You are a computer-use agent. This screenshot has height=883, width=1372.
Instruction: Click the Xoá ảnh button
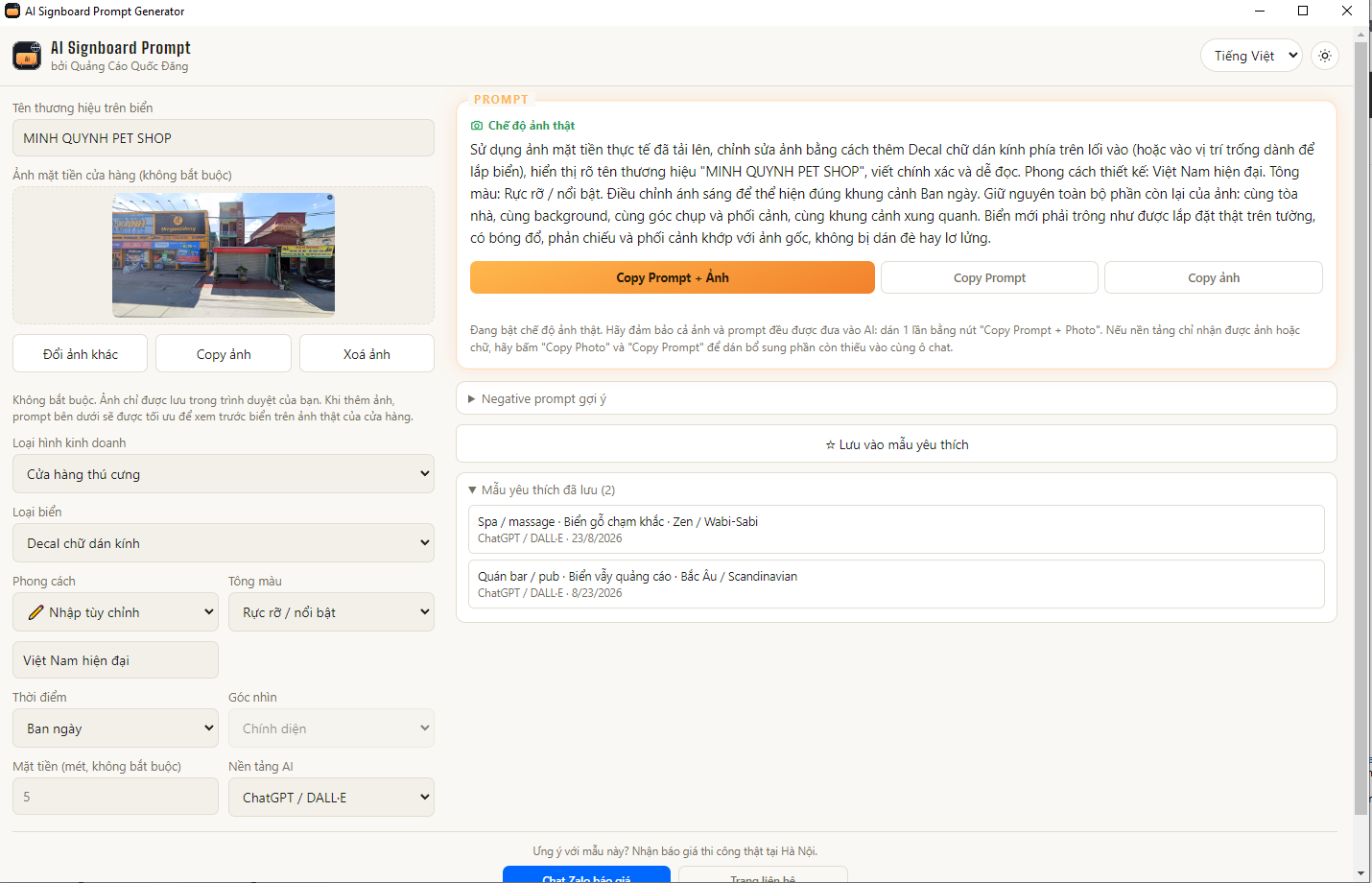click(x=367, y=354)
